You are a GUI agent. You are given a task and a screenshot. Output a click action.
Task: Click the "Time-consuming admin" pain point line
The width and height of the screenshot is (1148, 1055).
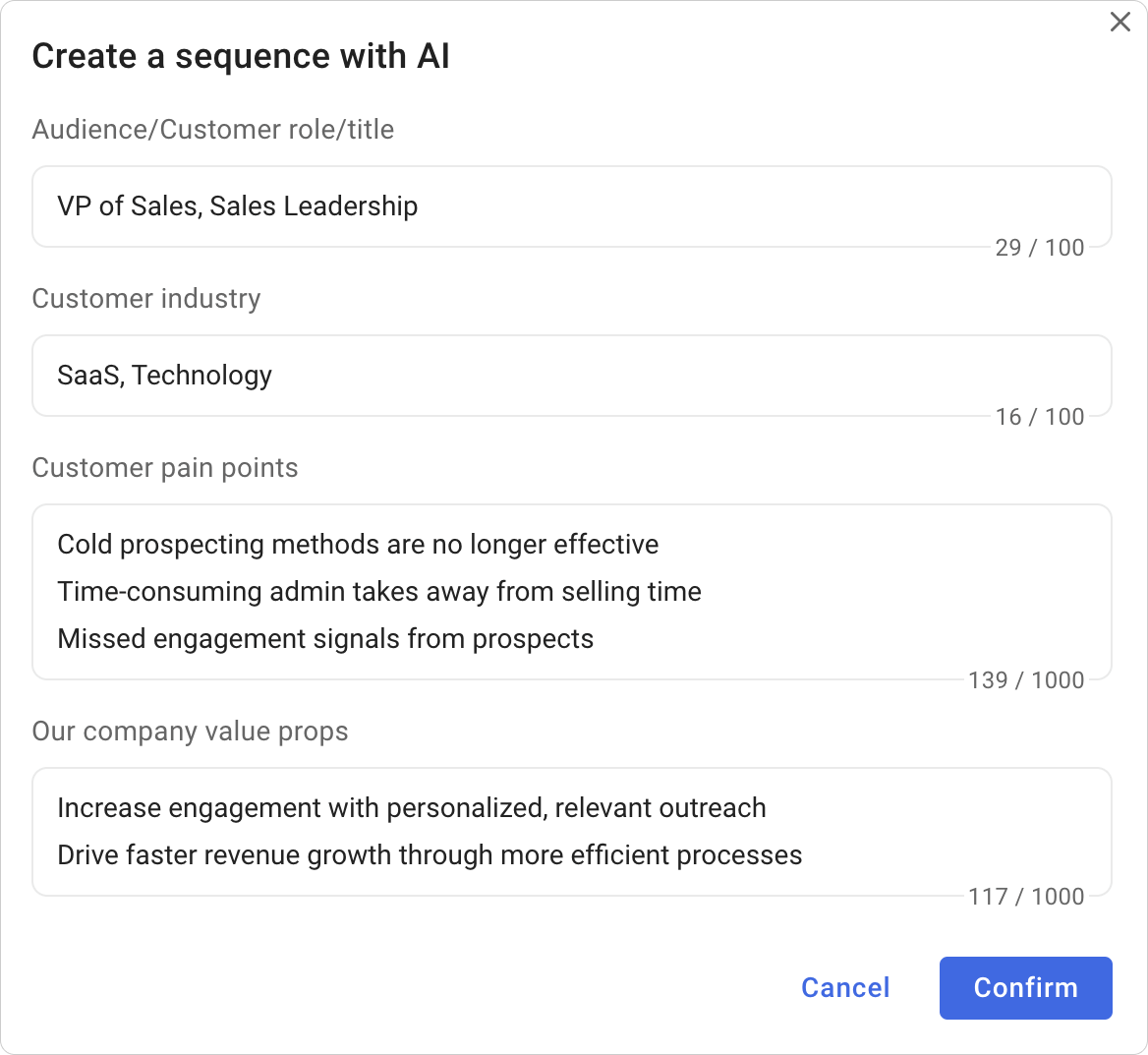[x=379, y=591]
